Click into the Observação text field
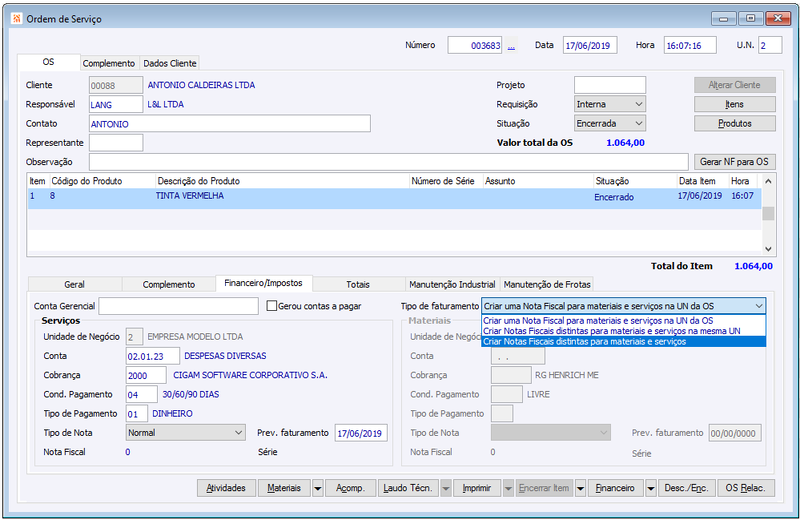 (389, 162)
